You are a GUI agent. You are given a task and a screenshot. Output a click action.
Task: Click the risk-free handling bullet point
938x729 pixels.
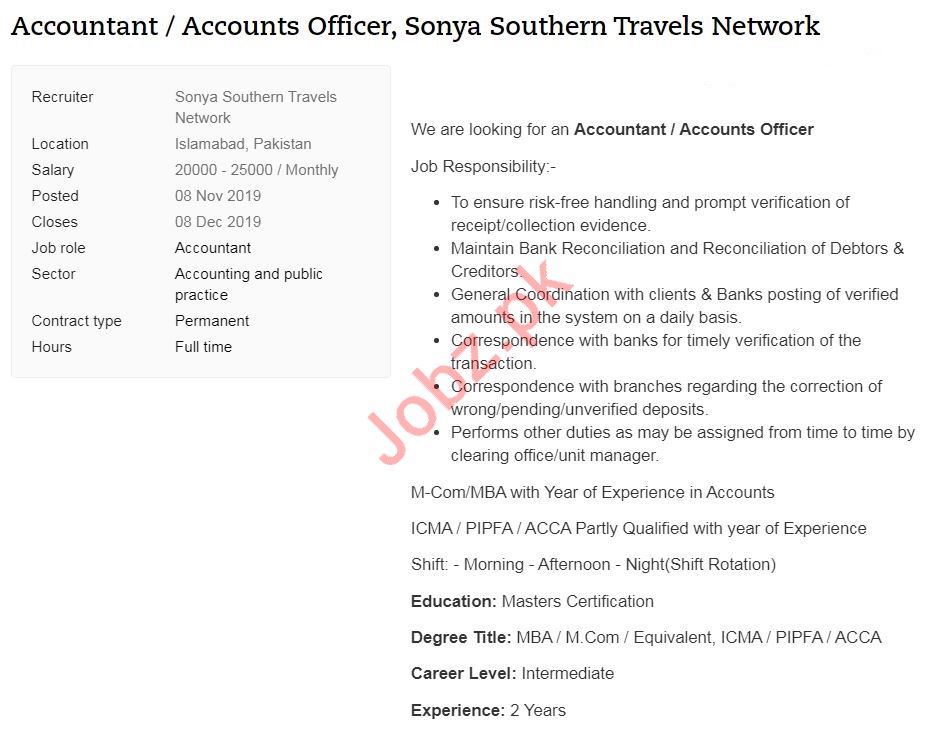(649, 213)
